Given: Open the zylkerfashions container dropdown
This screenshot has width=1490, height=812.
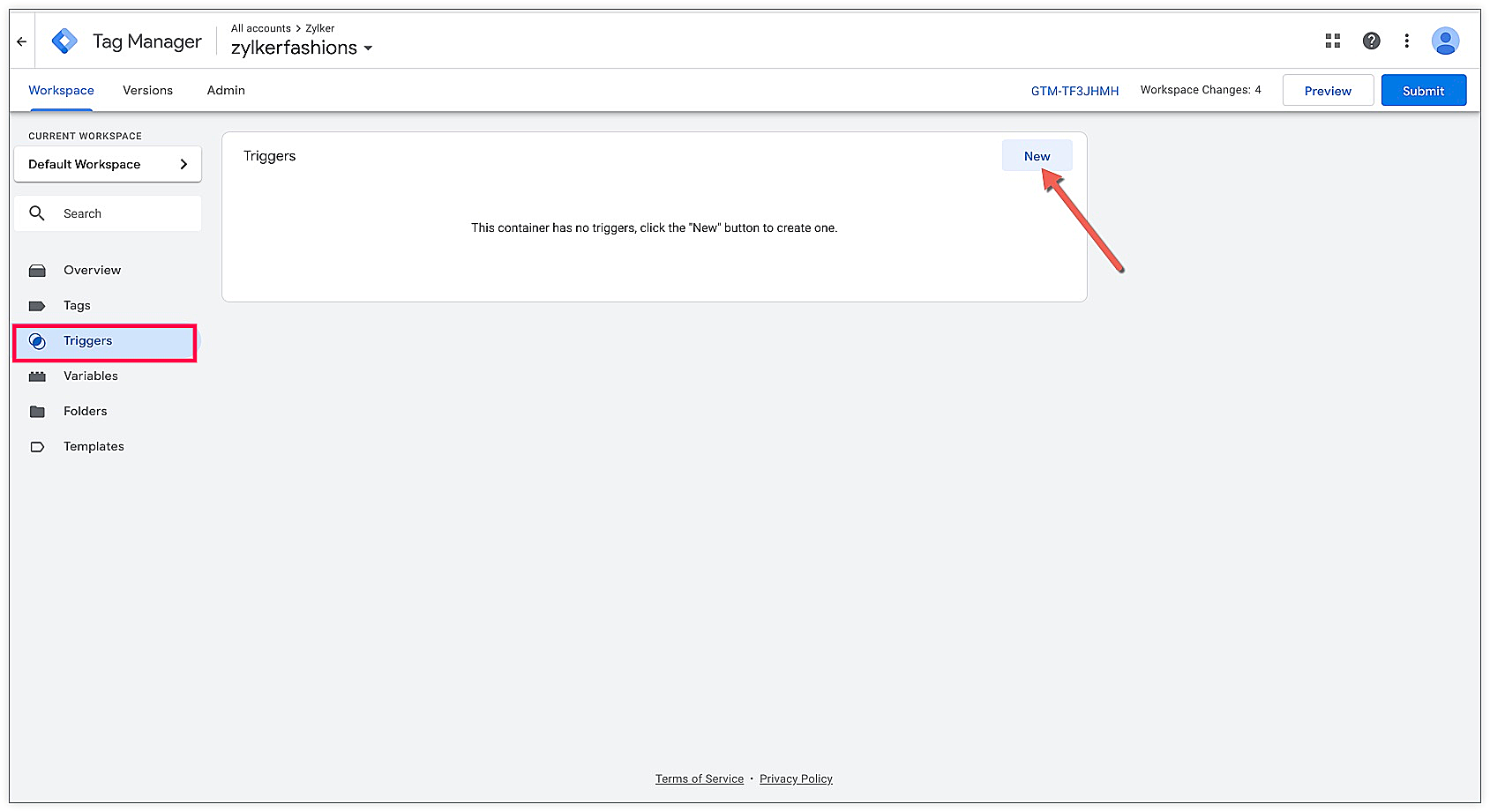Looking at the screenshot, I should pyautogui.click(x=302, y=48).
